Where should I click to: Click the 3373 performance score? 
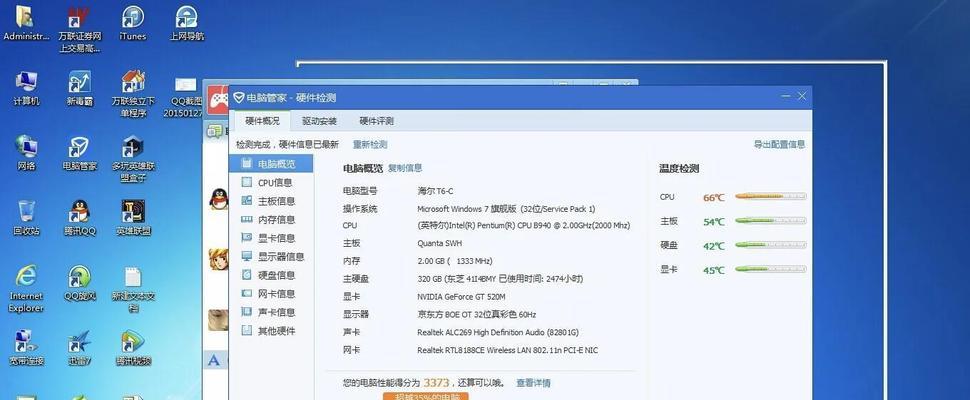coord(436,383)
